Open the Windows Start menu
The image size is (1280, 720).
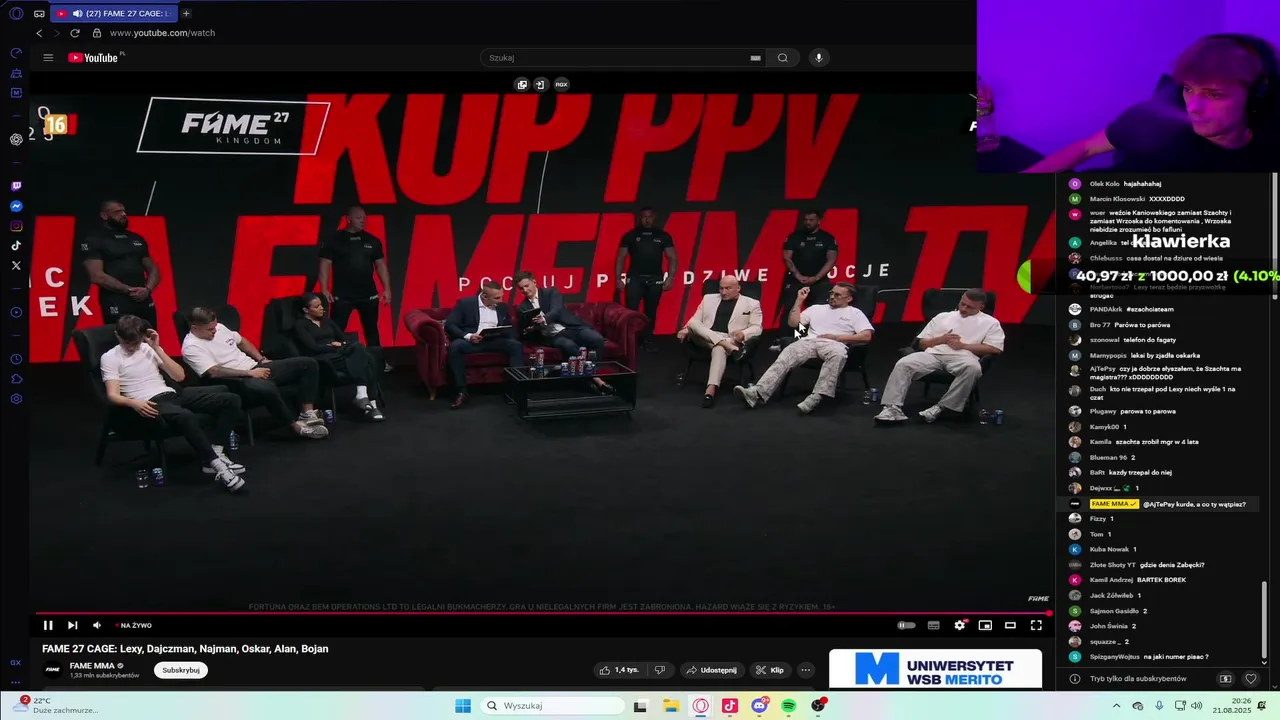pos(463,706)
